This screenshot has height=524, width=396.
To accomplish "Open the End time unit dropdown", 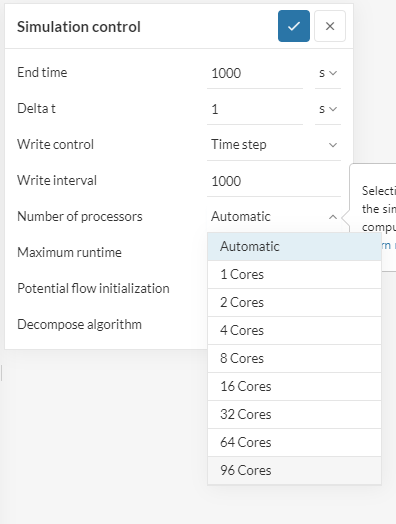I will (x=328, y=73).
